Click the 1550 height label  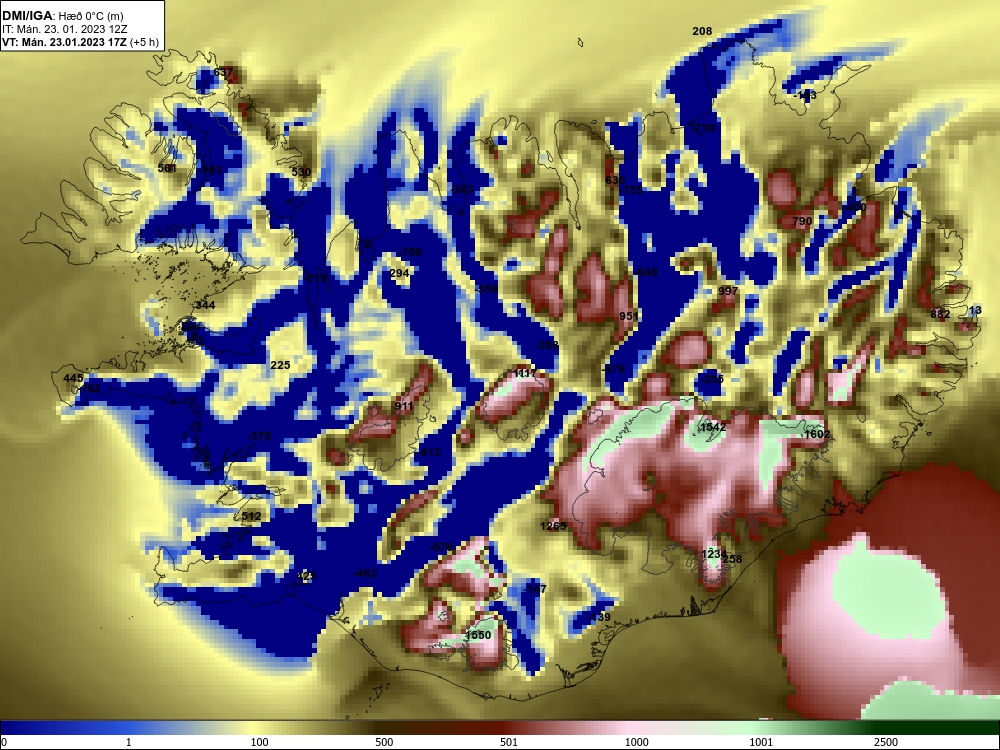(x=478, y=635)
